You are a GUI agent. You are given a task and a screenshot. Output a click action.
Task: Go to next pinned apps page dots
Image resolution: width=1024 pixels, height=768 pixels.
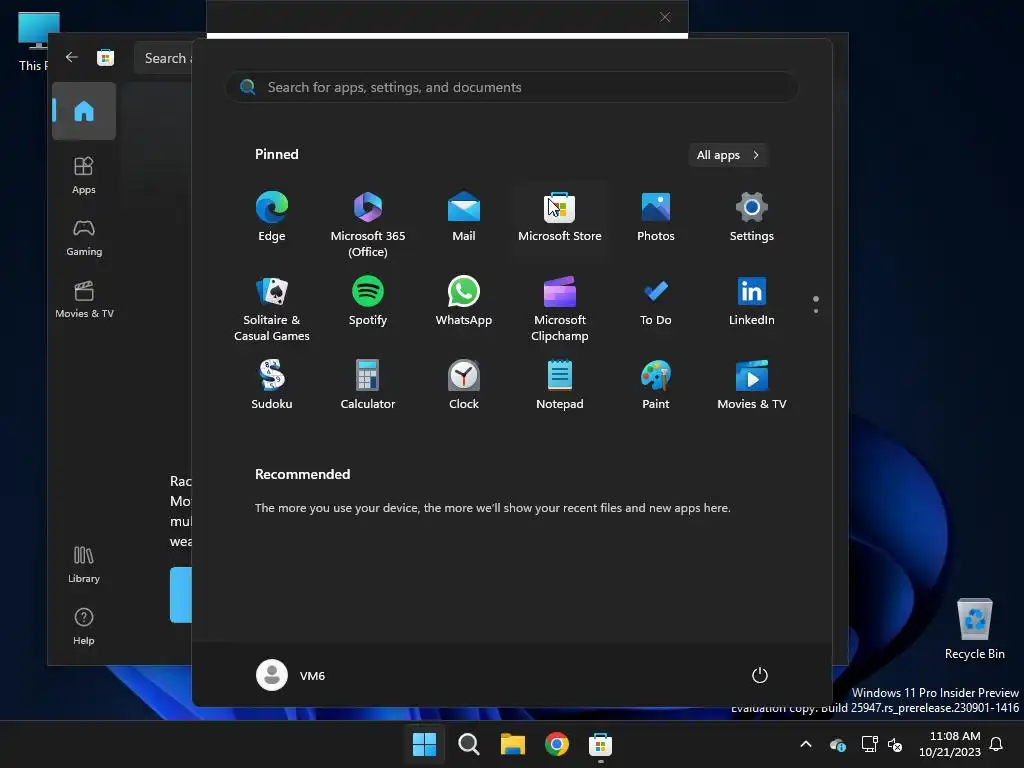(816, 304)
